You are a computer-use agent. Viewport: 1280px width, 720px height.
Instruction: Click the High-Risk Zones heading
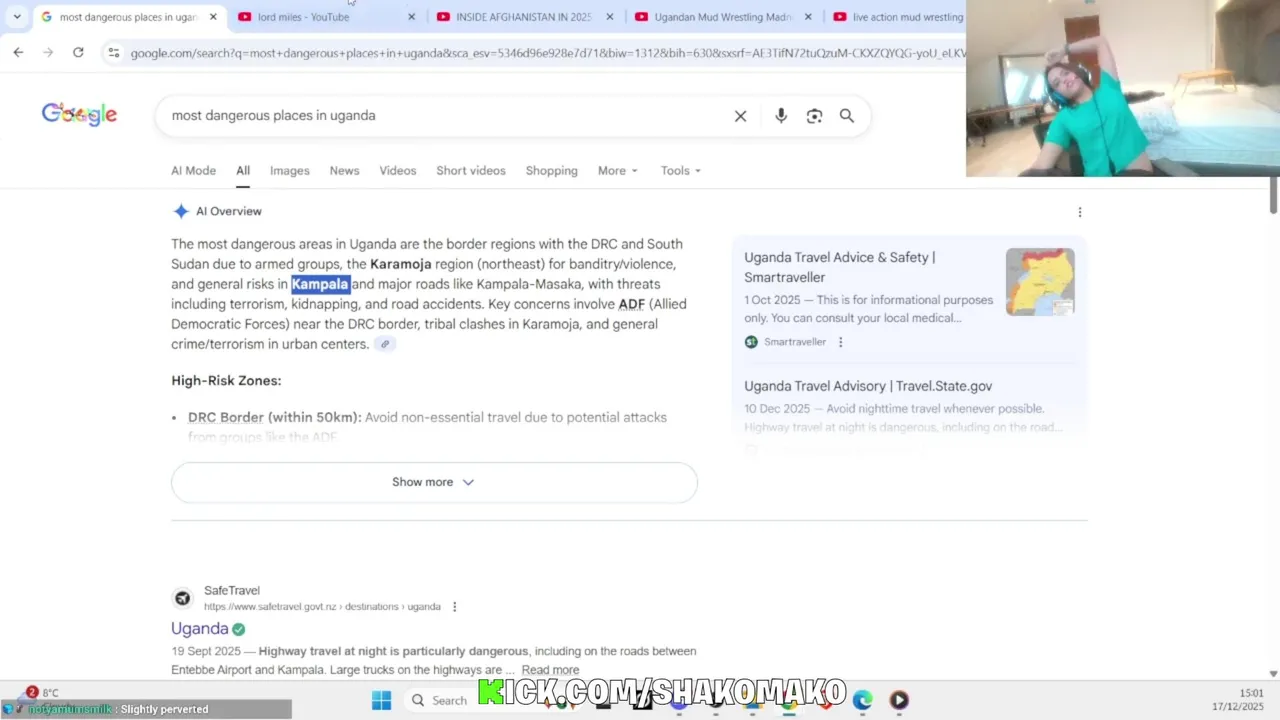click(226, 381)
